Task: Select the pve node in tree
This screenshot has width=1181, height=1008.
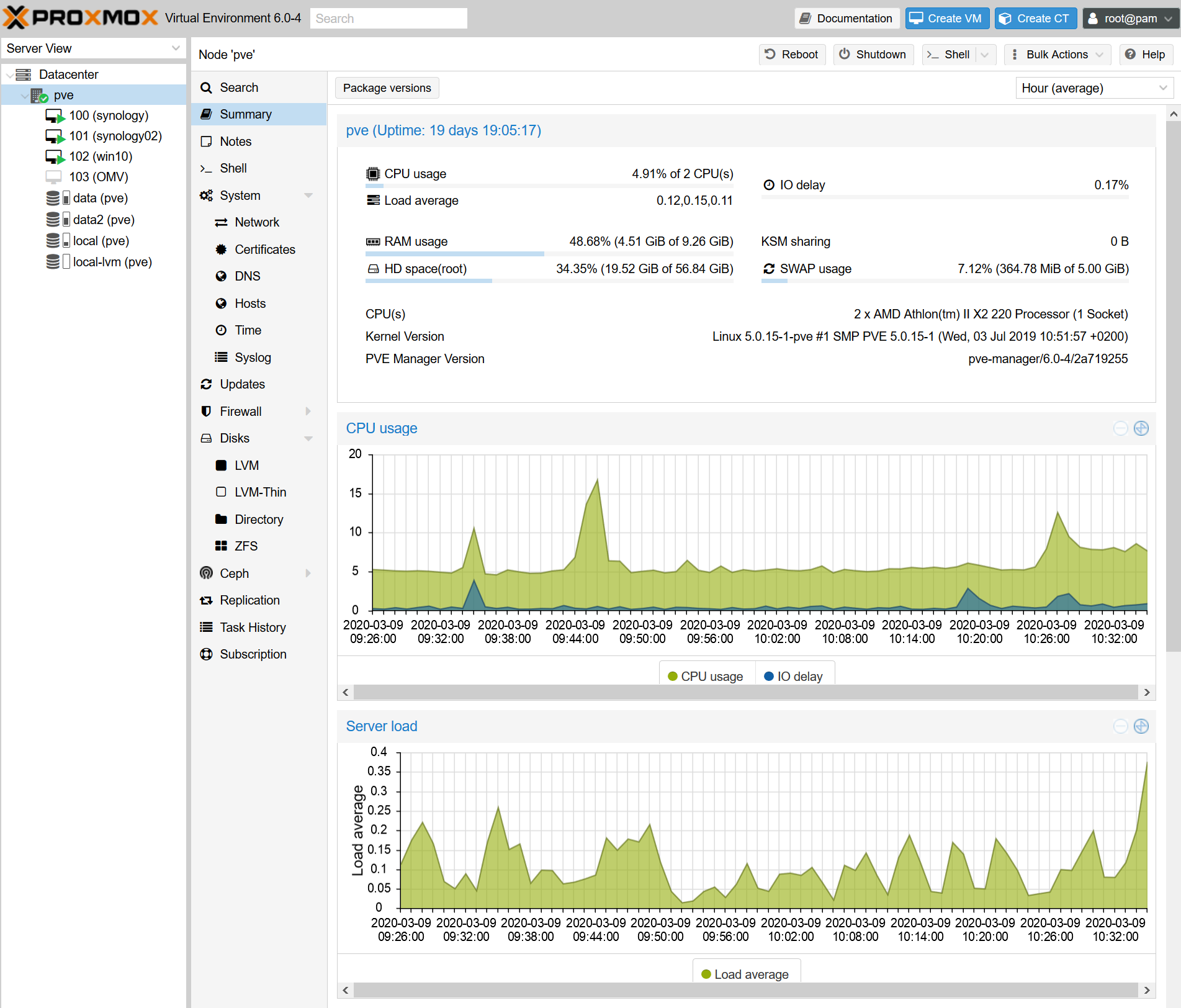Action: pos(93,95)
